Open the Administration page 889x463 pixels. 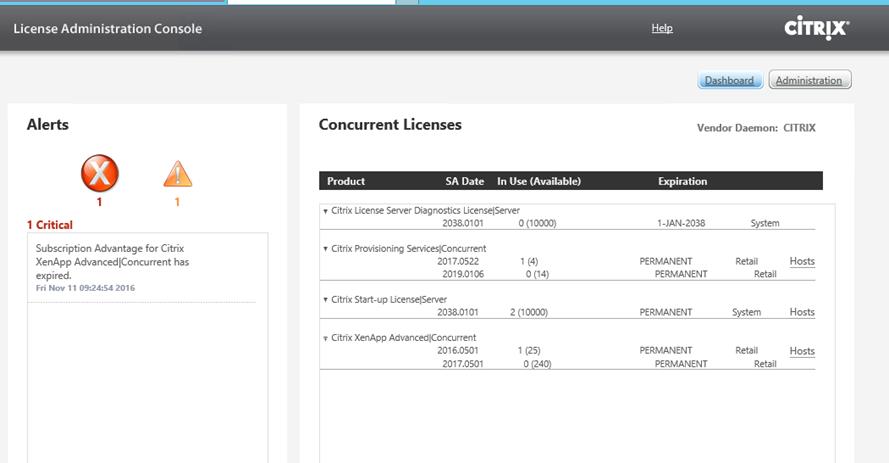point(809,80)
